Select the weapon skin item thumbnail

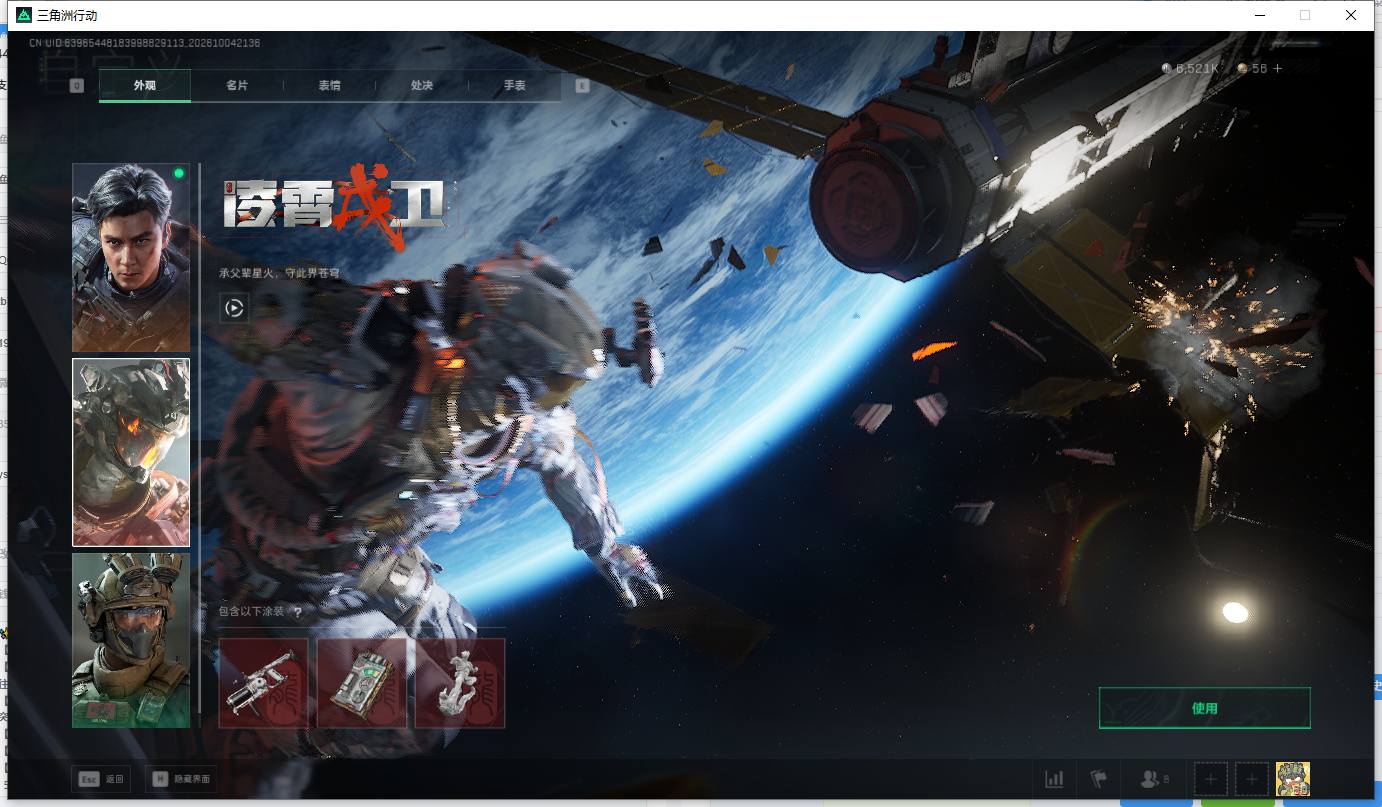tap(263, 683)
